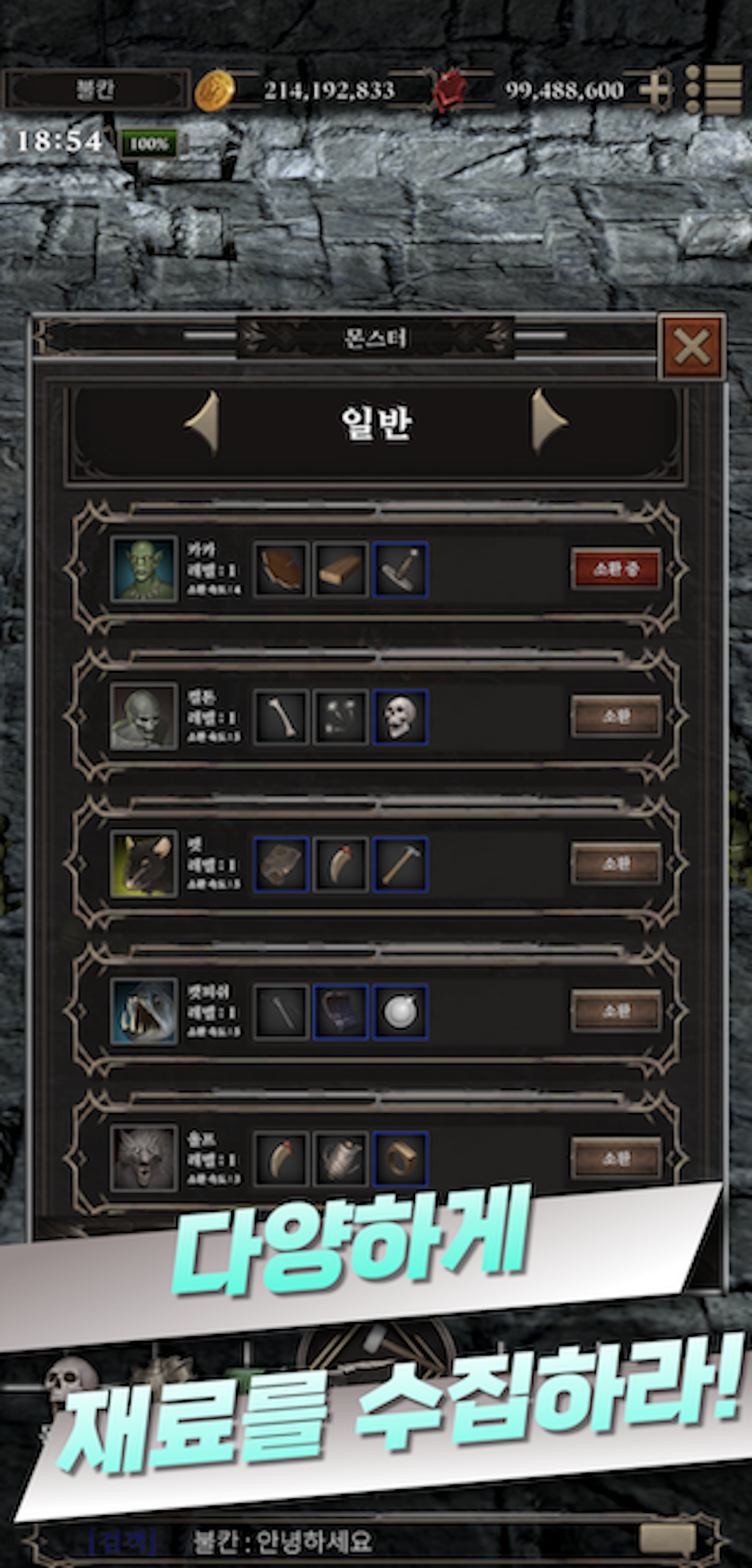Open the hamburger menu at top right
The image size is (752, 1568).
[x=713, y=90]
